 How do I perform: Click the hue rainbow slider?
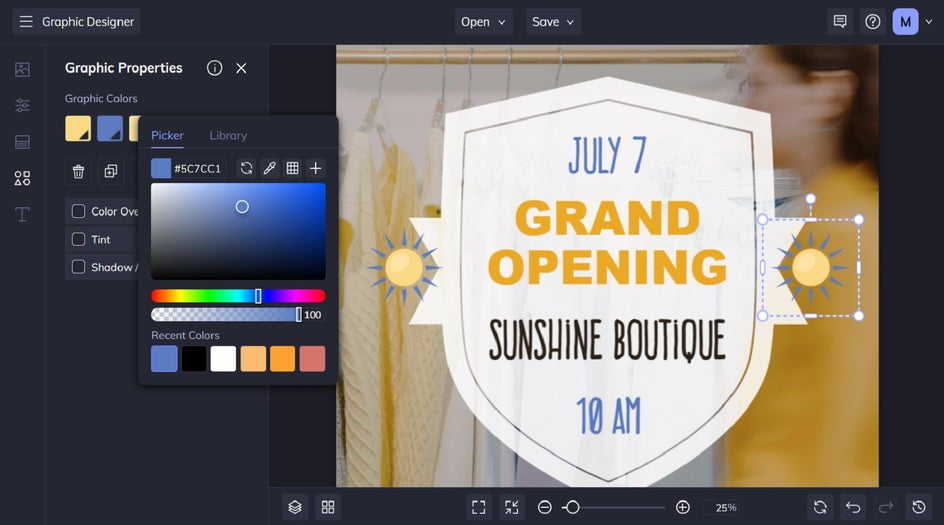click(x=238, y=296)
